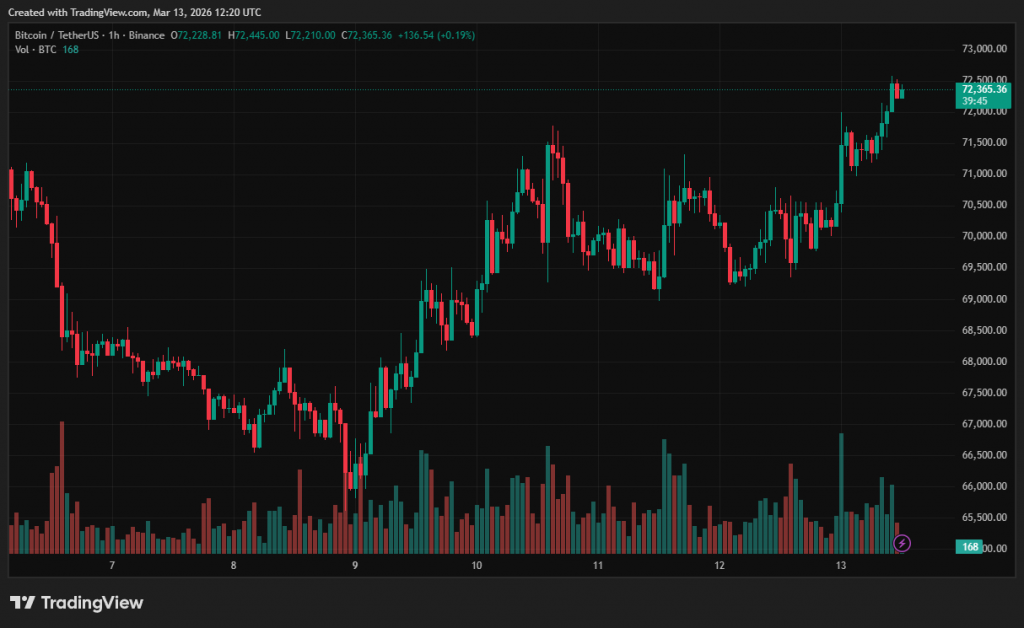The image size is (1024, 628).
Task: Click the Vol · BTC indicator legend
Action: (x=36, y=50)
